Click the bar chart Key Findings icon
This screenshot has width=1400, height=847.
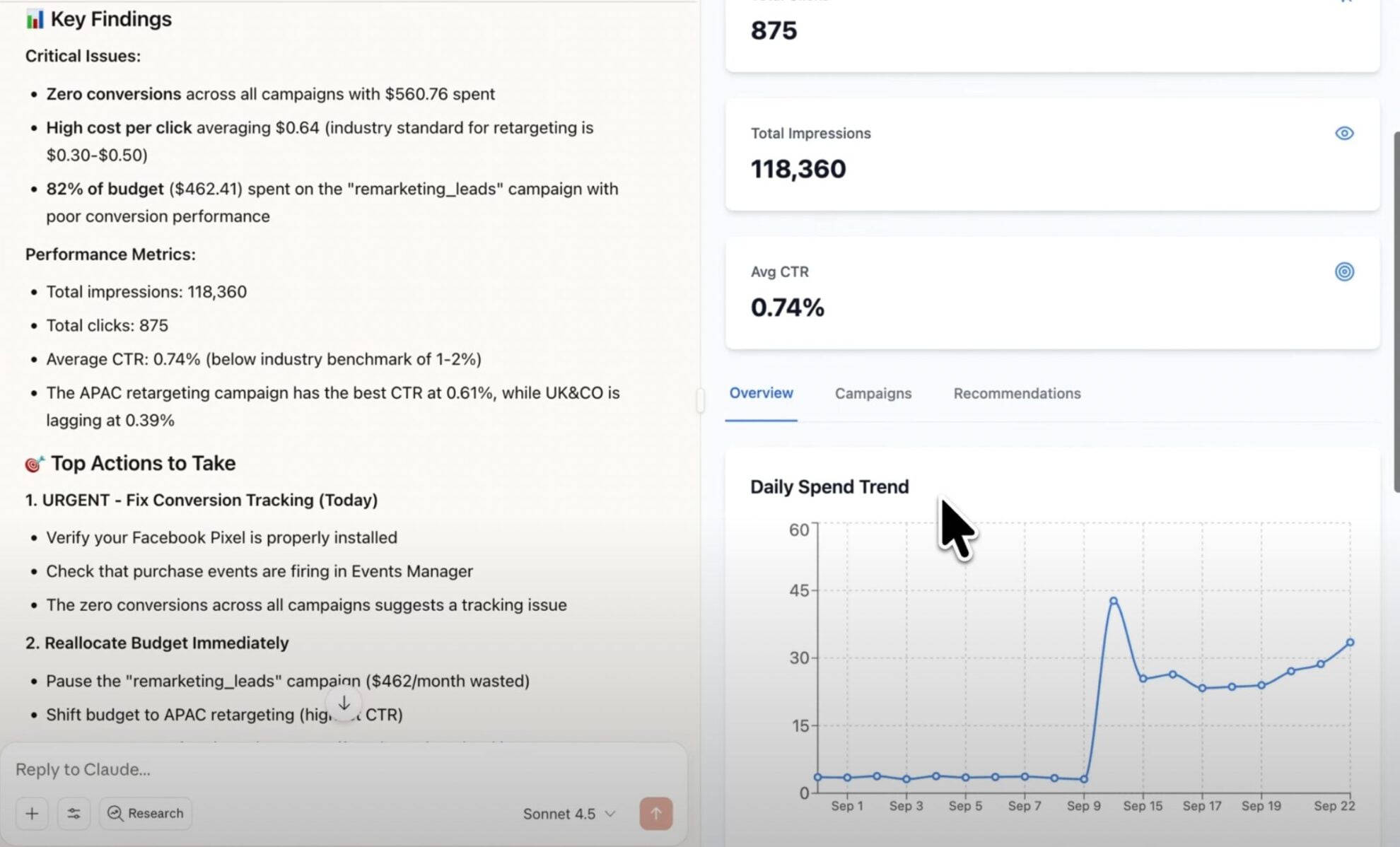tap(35, 20)
